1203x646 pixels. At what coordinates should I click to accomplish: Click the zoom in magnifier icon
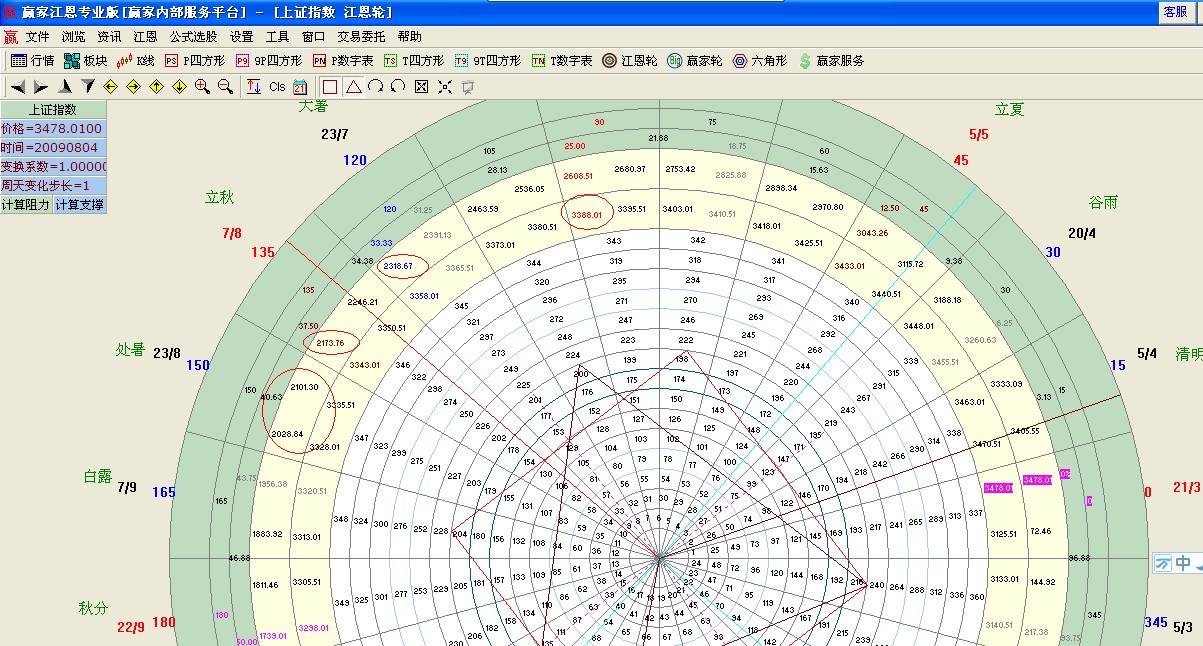[x=202, y=87]
